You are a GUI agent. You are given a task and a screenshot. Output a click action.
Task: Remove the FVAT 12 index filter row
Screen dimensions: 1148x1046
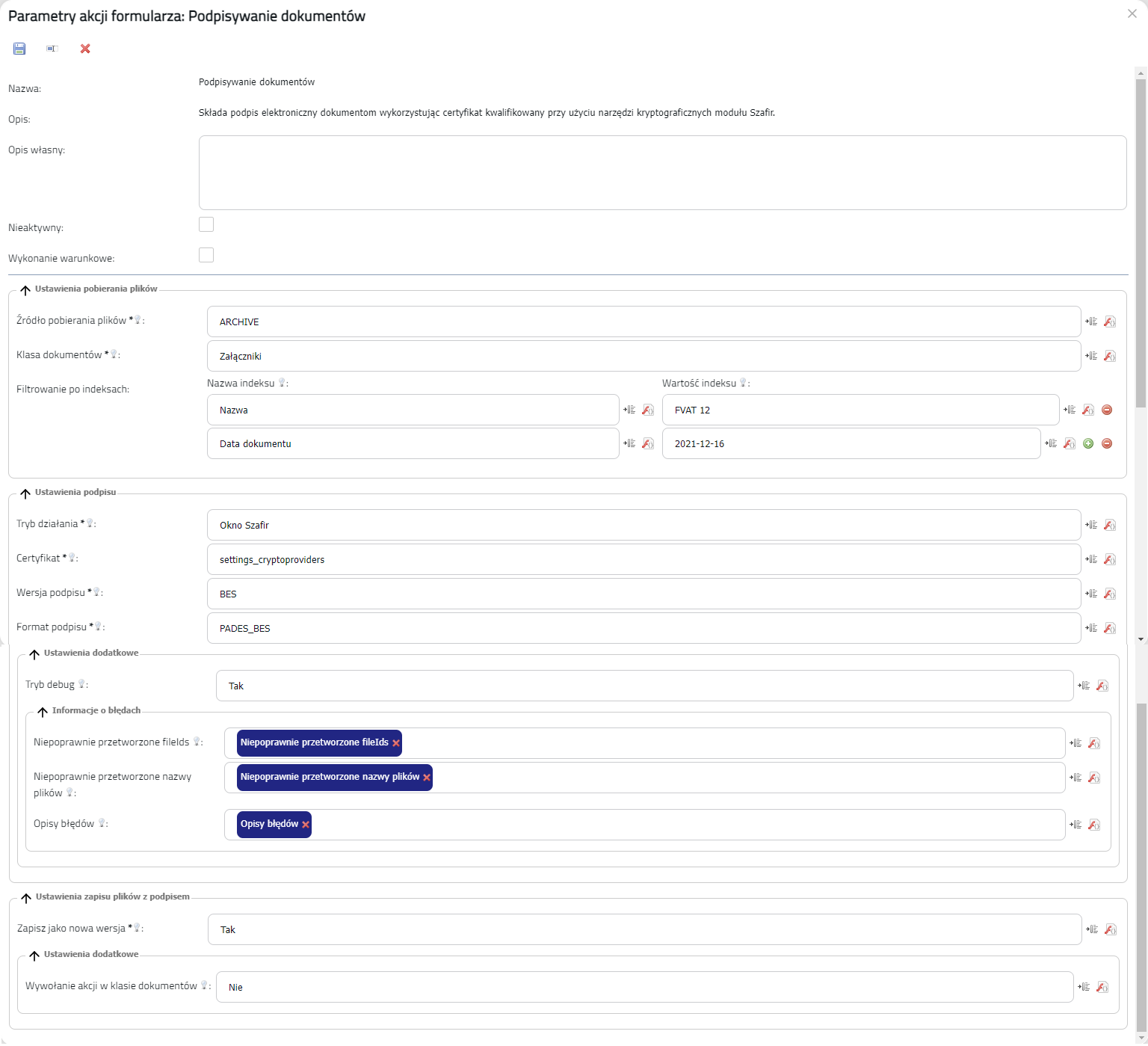click(1107, 410)
